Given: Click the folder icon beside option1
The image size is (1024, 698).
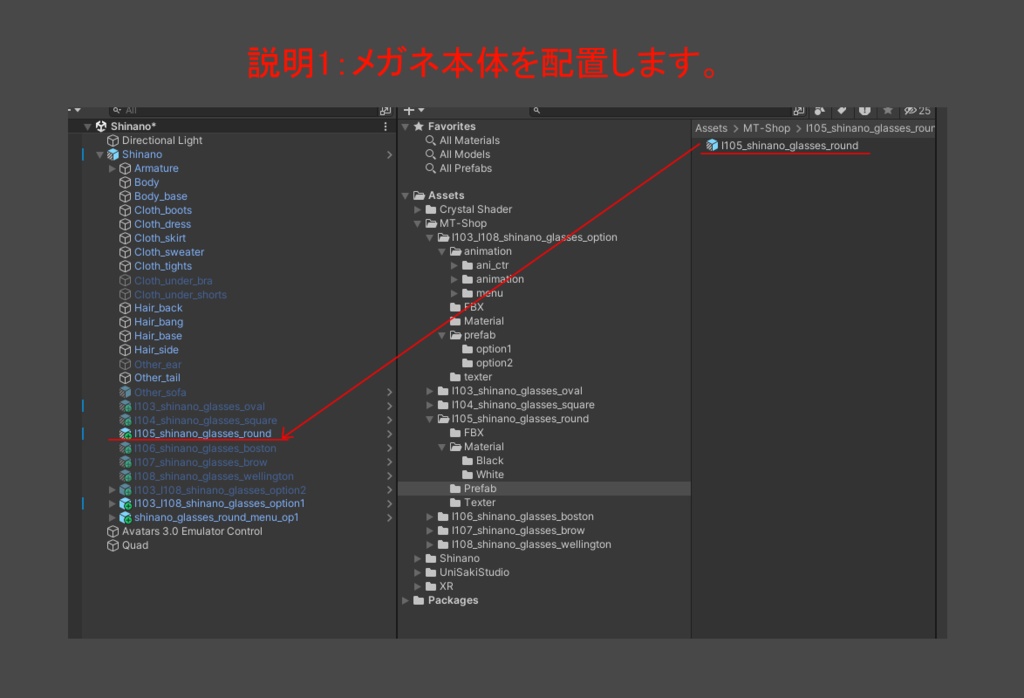Looking at the screenshot, I should click(468, 349).
